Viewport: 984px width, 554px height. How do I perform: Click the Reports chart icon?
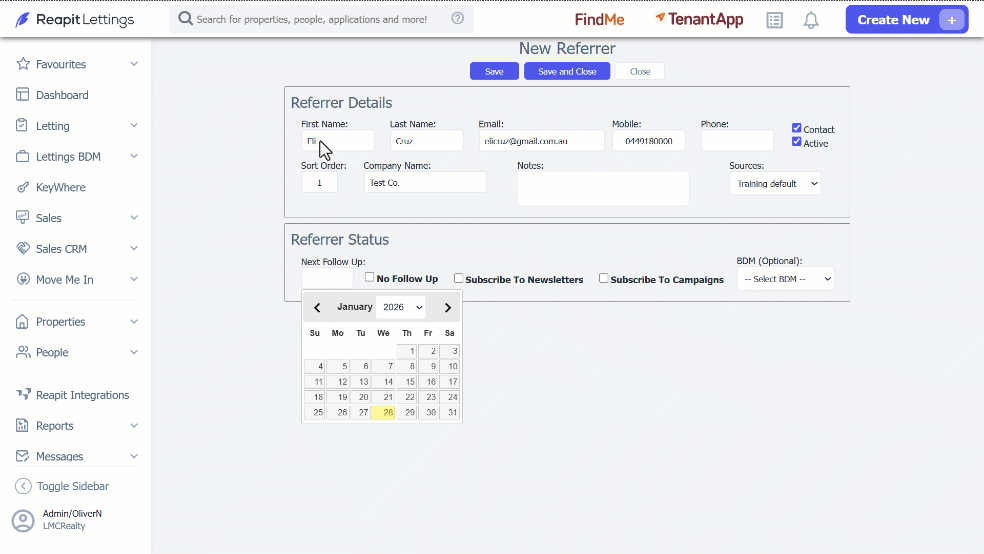(x=22, y=425)
